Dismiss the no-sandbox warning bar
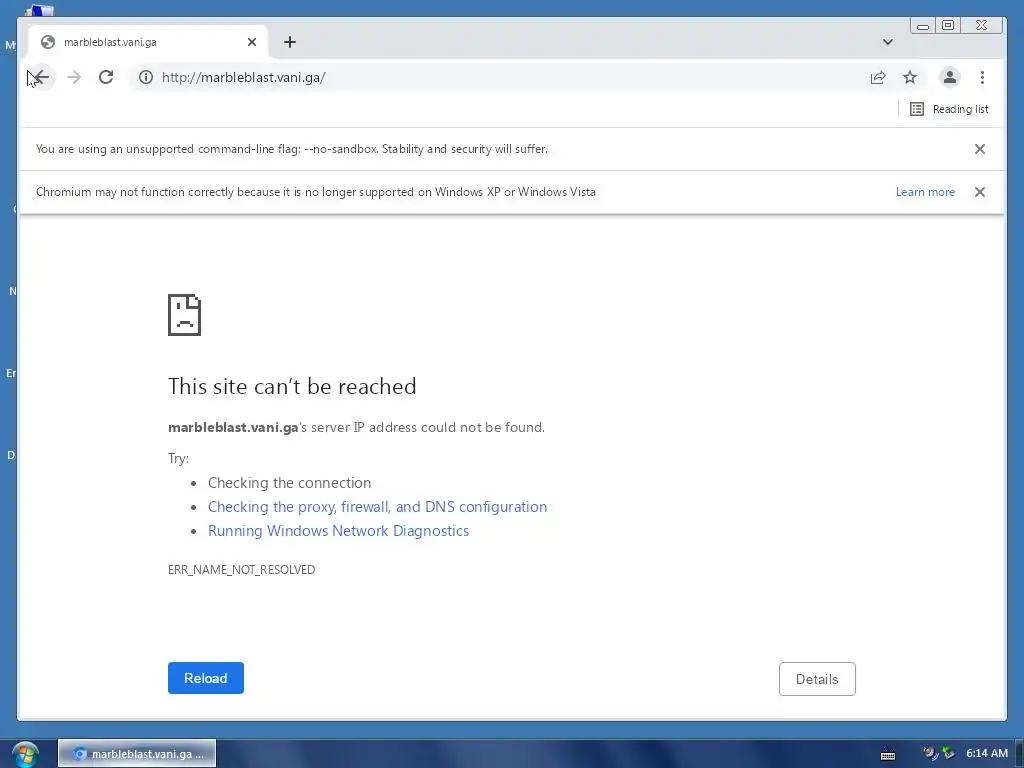This screenshot has height=768, width=1024. point(980,149)
